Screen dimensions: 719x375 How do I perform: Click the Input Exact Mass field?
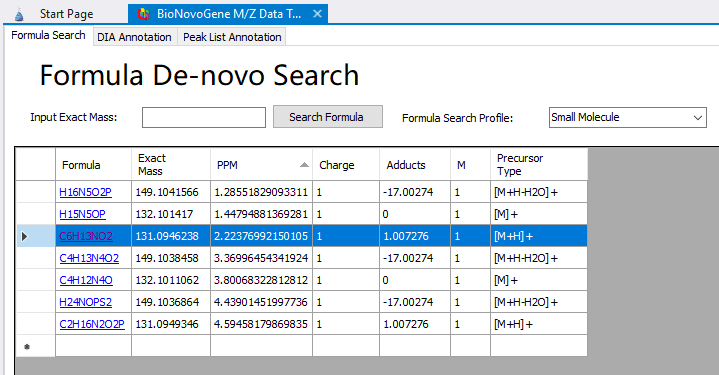click(x=204, y=117)
